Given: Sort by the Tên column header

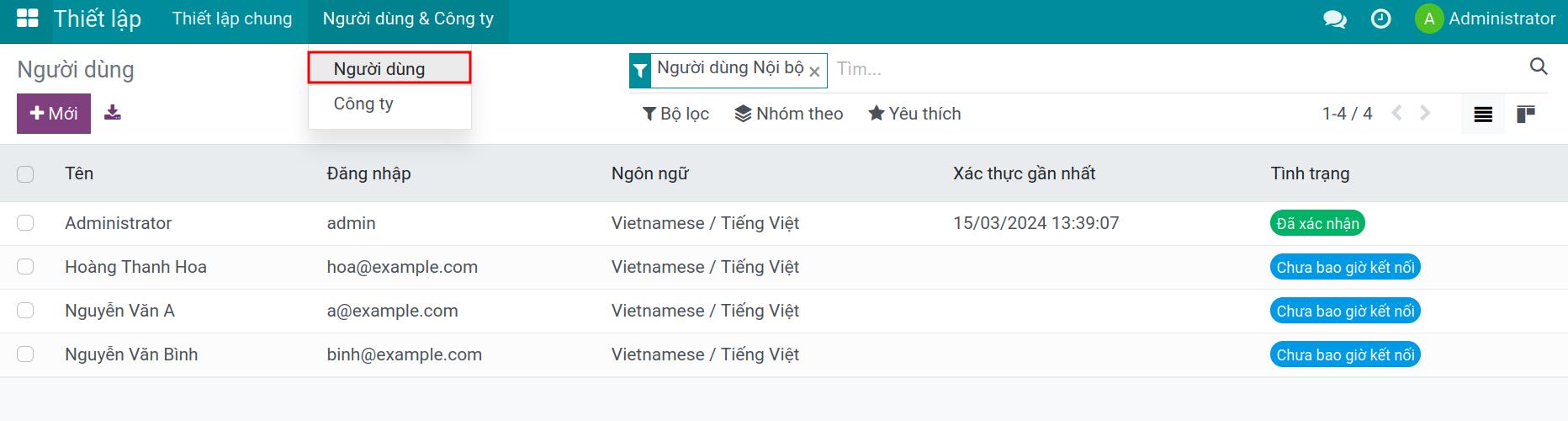Looking at the screenshot, I should 79,173.
